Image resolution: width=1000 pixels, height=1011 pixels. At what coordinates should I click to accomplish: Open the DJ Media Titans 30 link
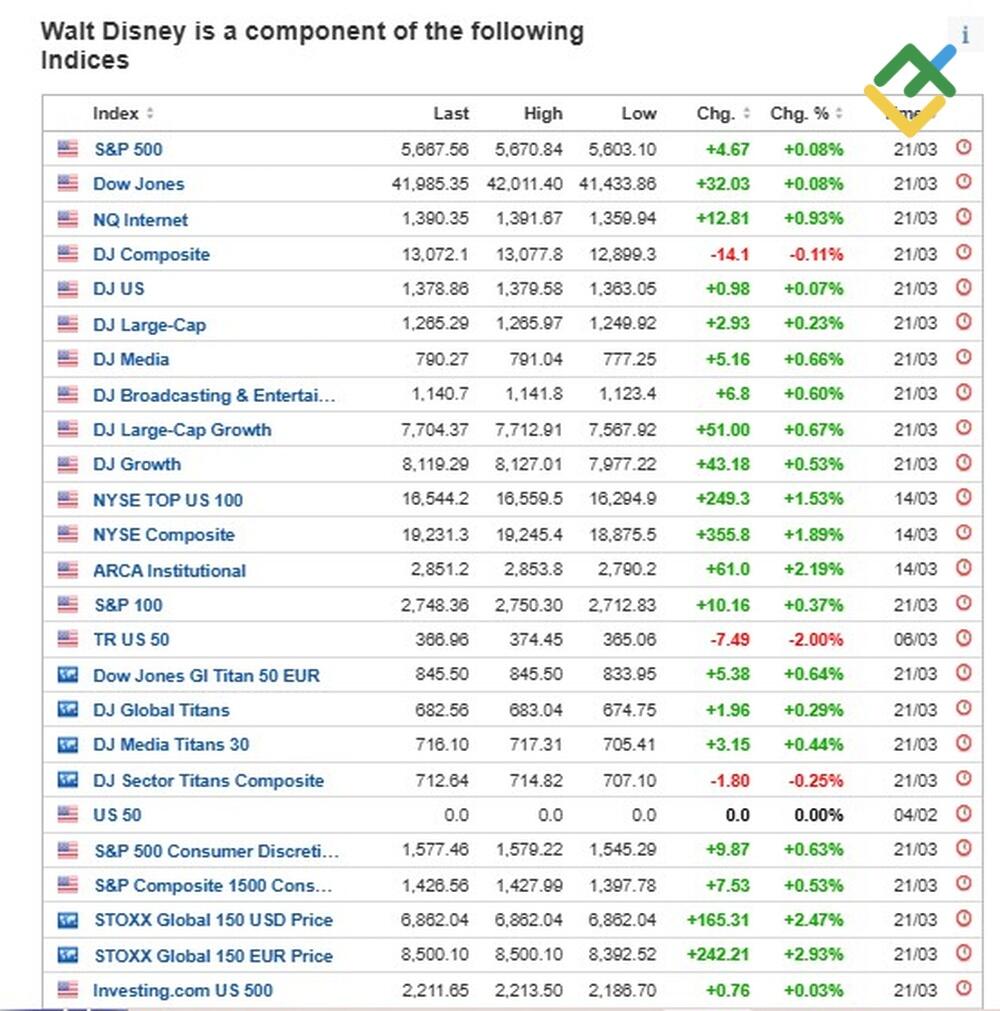(x=171, y=745)
